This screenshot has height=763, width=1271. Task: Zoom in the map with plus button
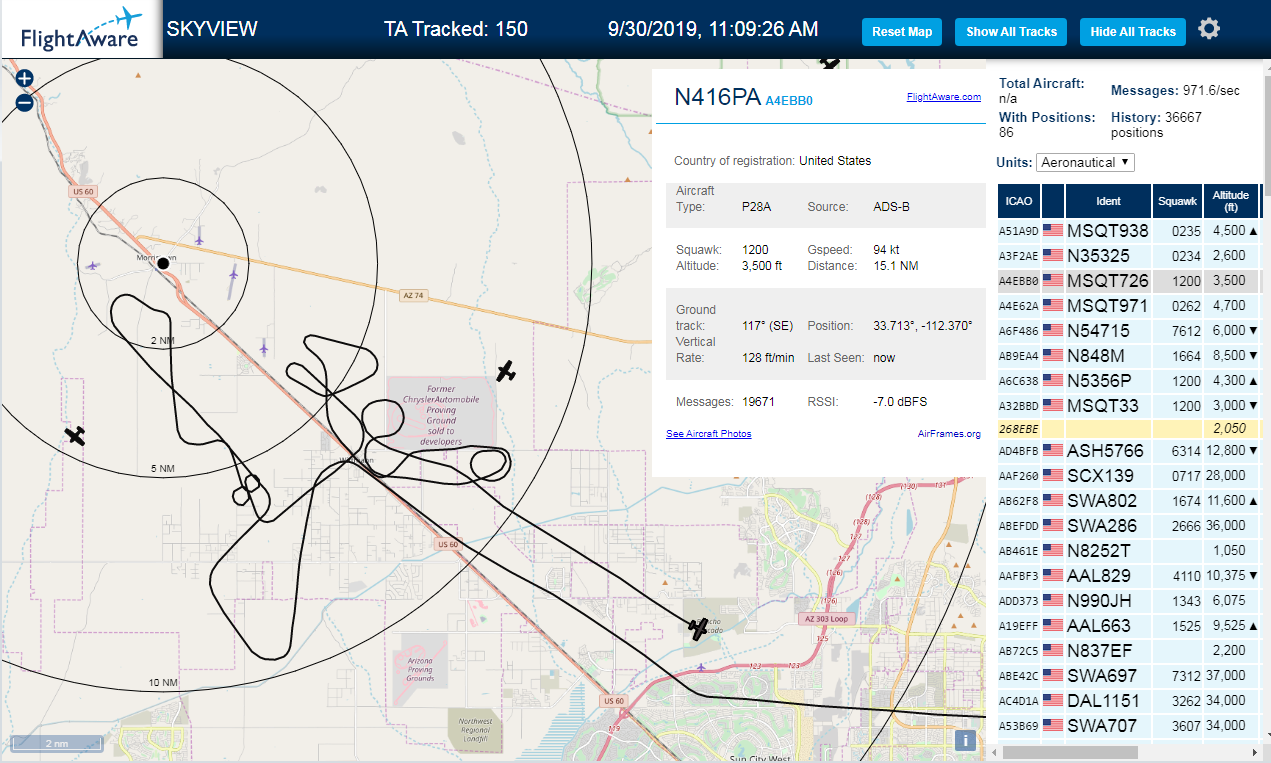[x=25, y=79]
